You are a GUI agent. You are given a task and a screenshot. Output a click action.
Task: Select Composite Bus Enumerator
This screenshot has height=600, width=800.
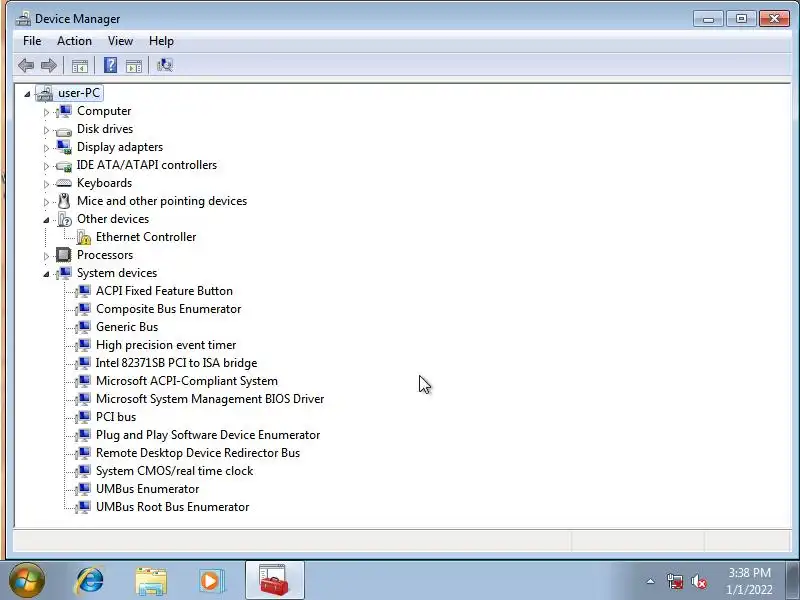tap(168, 309)
